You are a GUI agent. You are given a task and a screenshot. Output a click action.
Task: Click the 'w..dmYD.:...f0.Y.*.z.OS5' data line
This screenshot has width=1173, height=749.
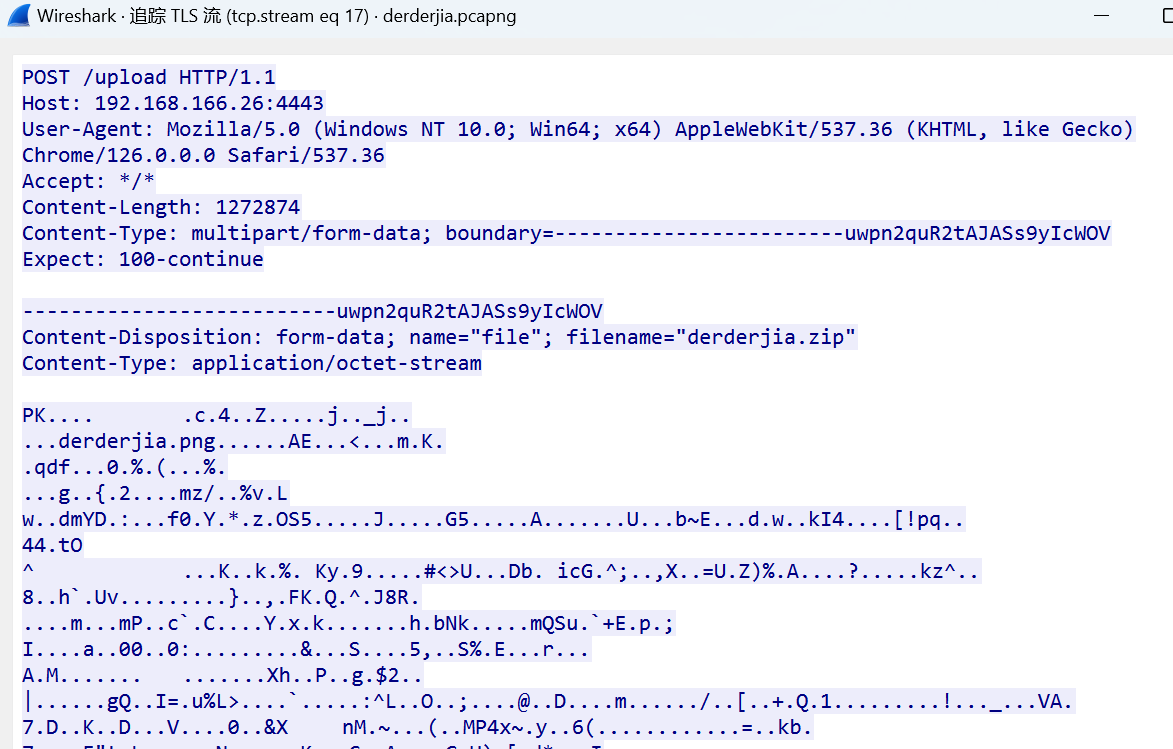(494, 519)
